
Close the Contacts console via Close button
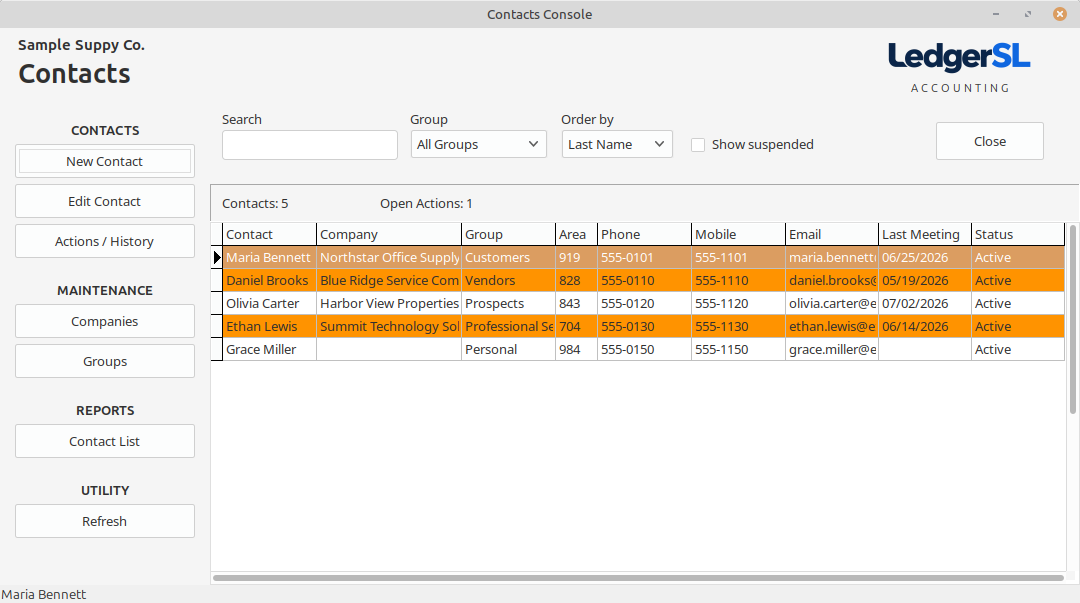coord(990,141)
